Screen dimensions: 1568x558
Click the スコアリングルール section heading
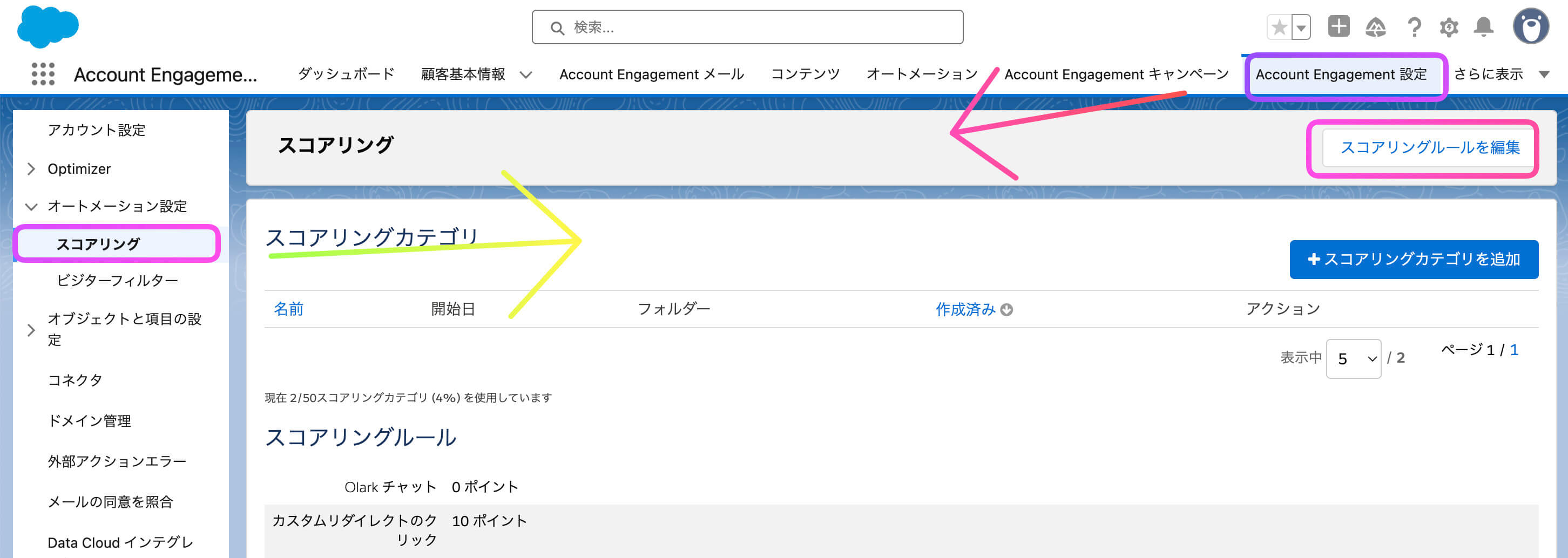360,438
